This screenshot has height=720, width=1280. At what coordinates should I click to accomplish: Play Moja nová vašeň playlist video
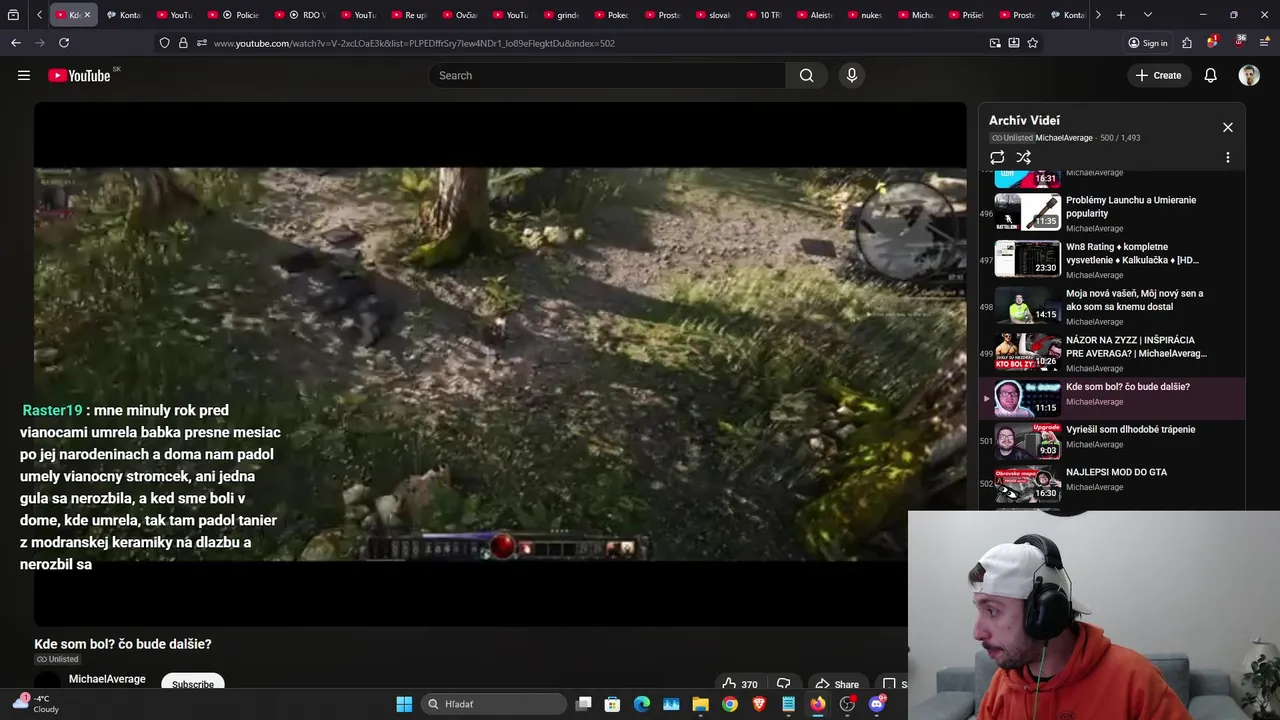pyautogui.click(x=1112, y=306)
